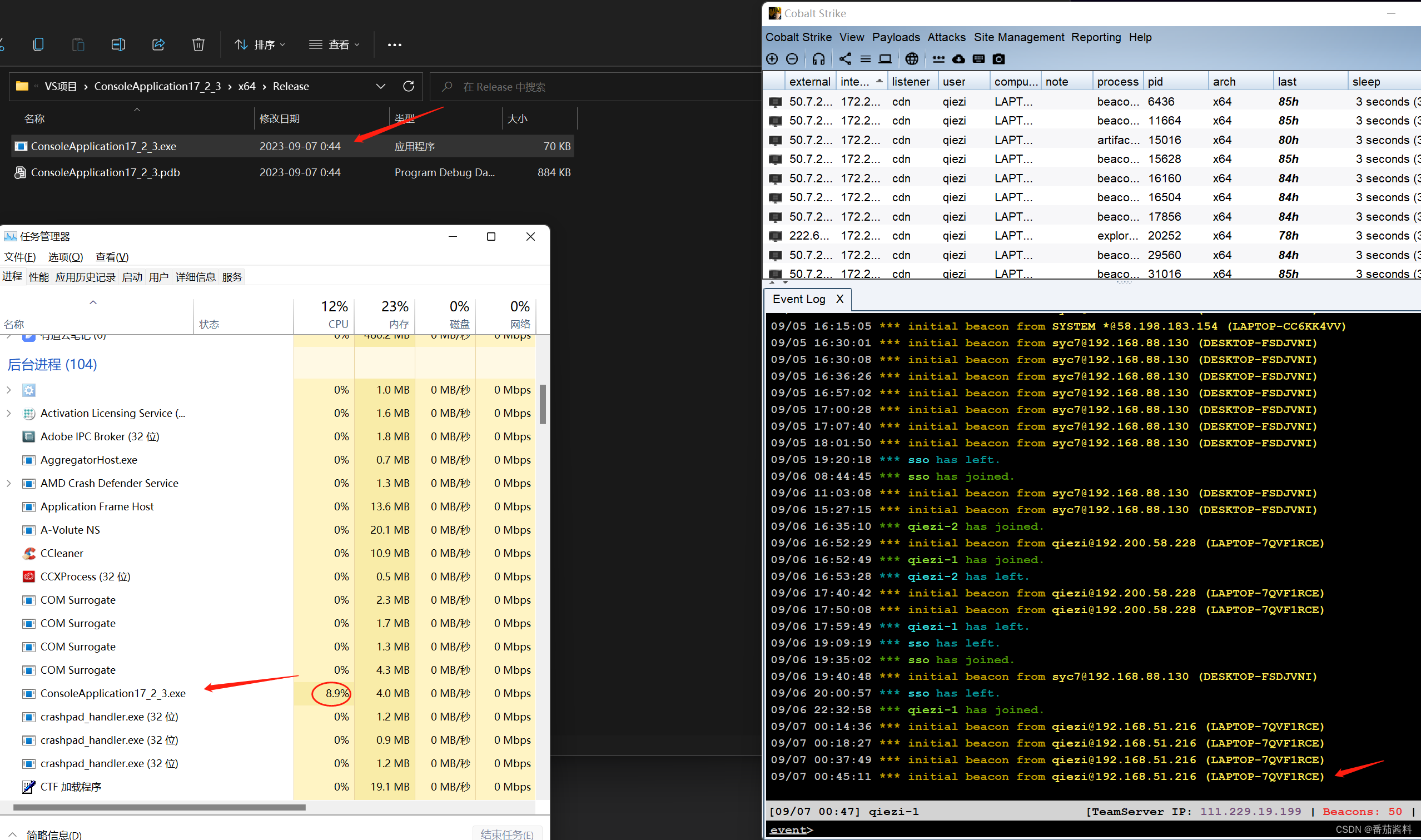Switch to pivot graph view icon
This screenshot has width=1421, height=840.
point(845,59)
